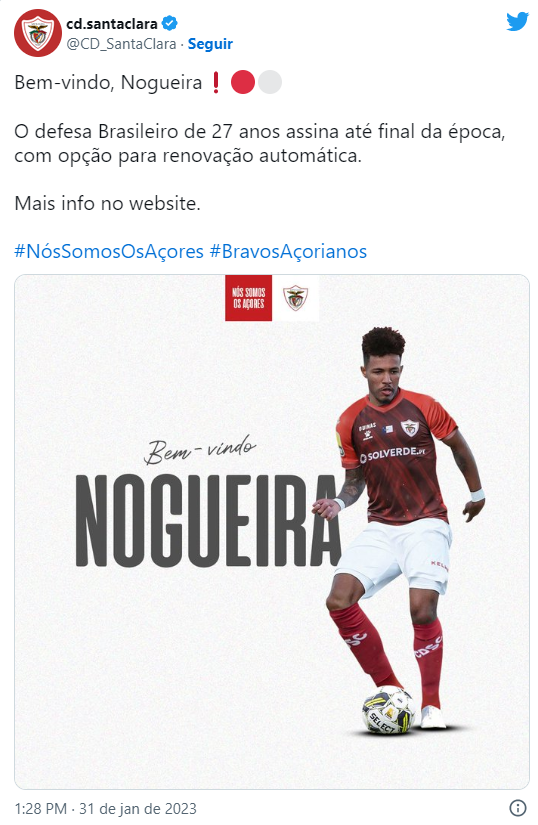Click the red exclamation mark emoji

(216, 83)
